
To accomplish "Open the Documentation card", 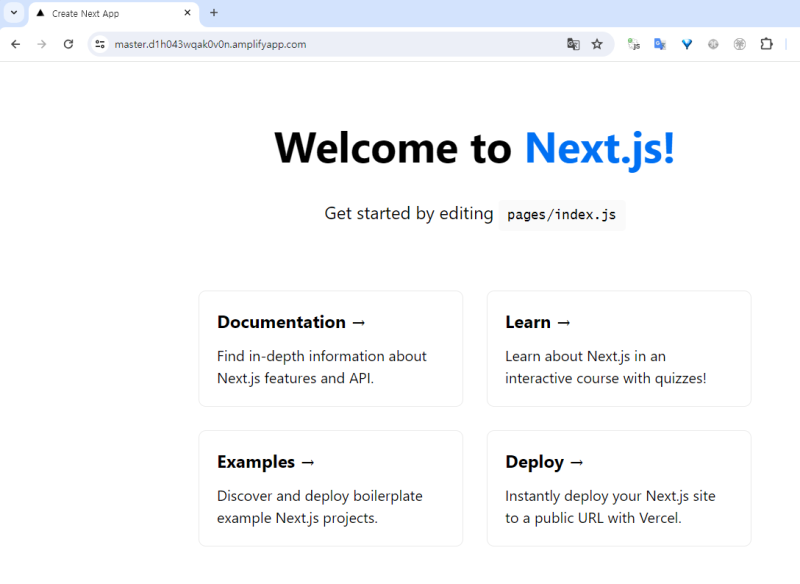I will coord(330,349).
